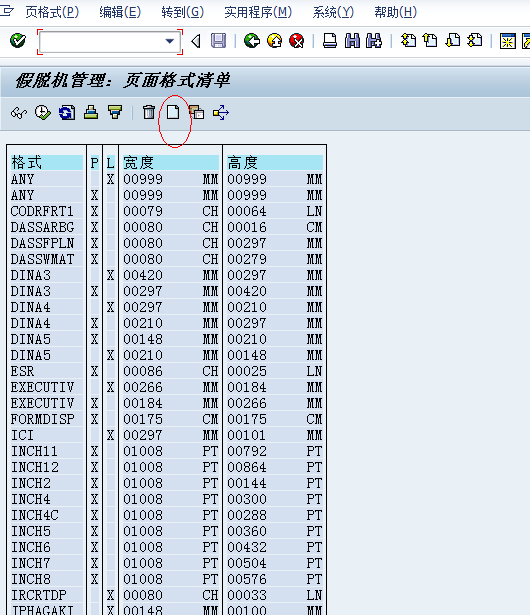This screenshot has height=615, width=530.
Task: Click width value 00086 in ESR row
Action: [143, 371]
